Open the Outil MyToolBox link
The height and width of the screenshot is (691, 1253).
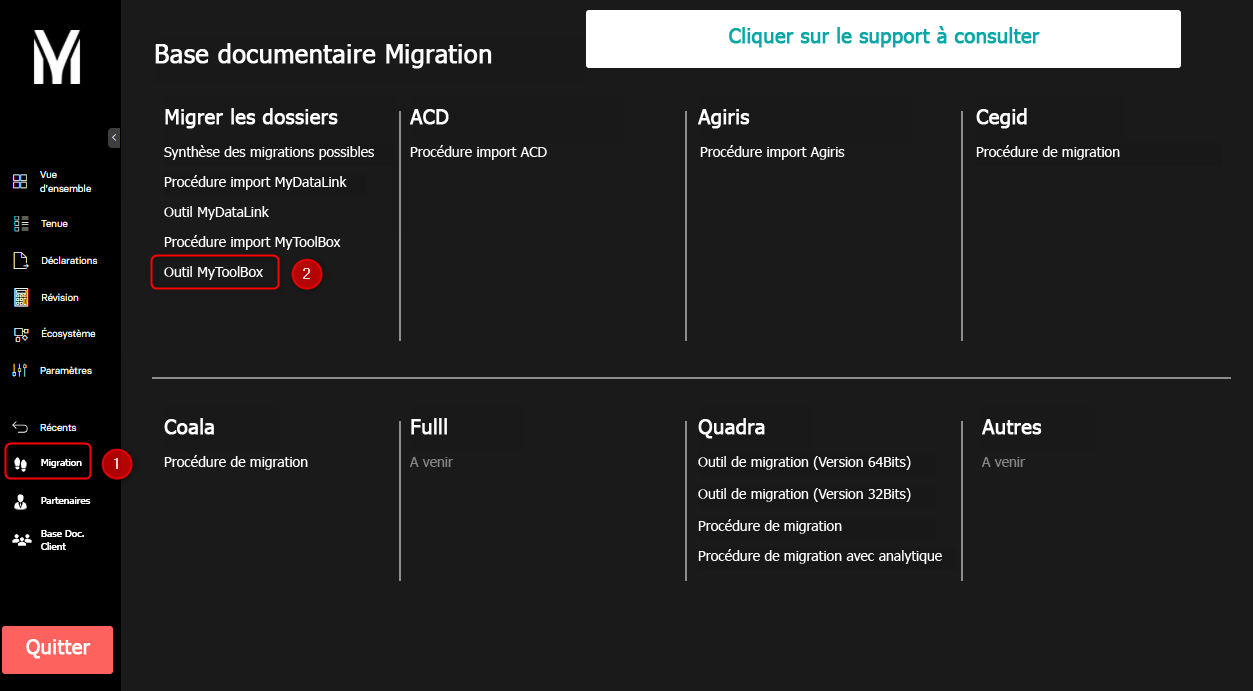(x=214, y=272)
